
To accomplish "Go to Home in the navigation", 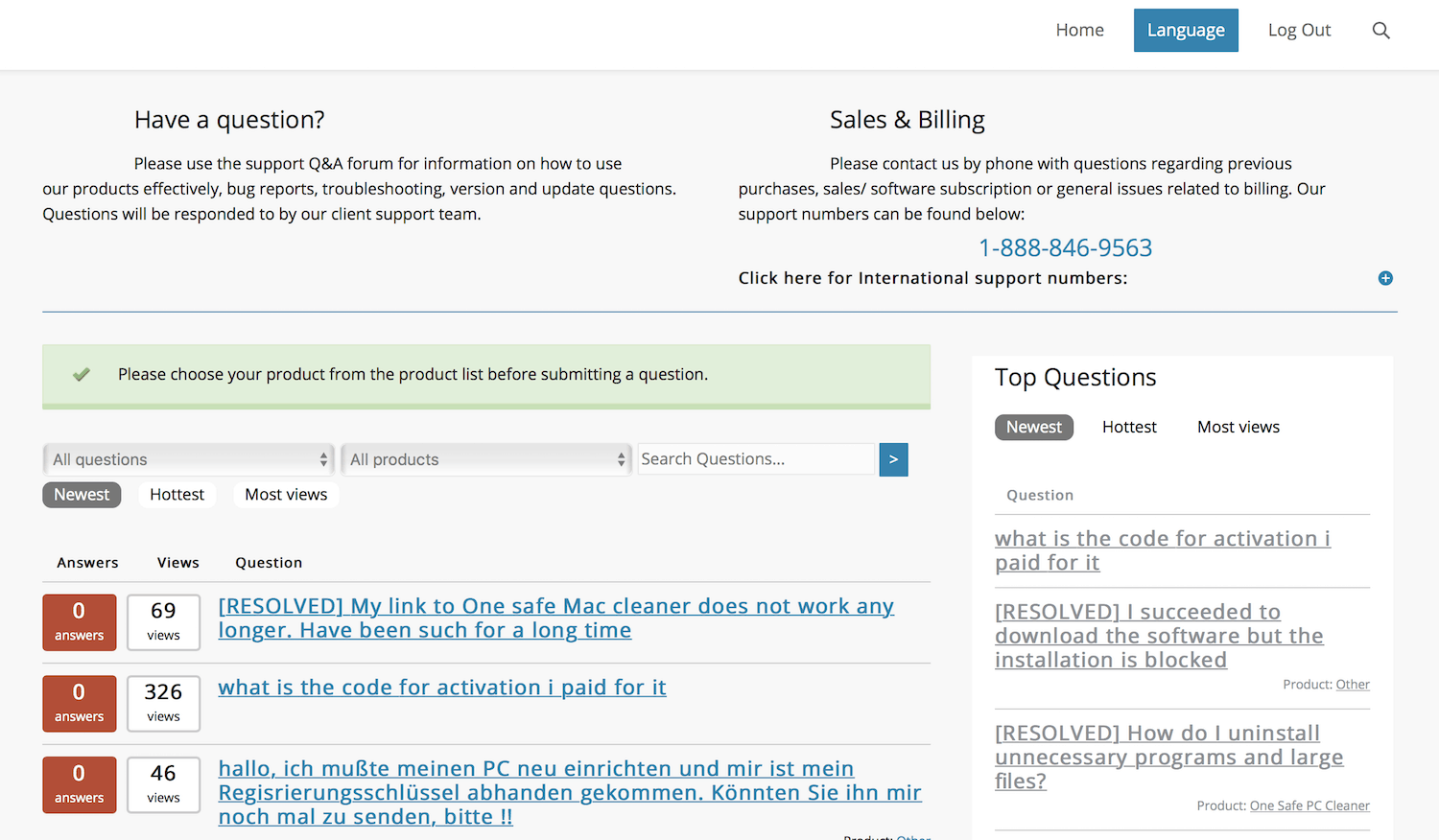I will [x=1079, y=31].
